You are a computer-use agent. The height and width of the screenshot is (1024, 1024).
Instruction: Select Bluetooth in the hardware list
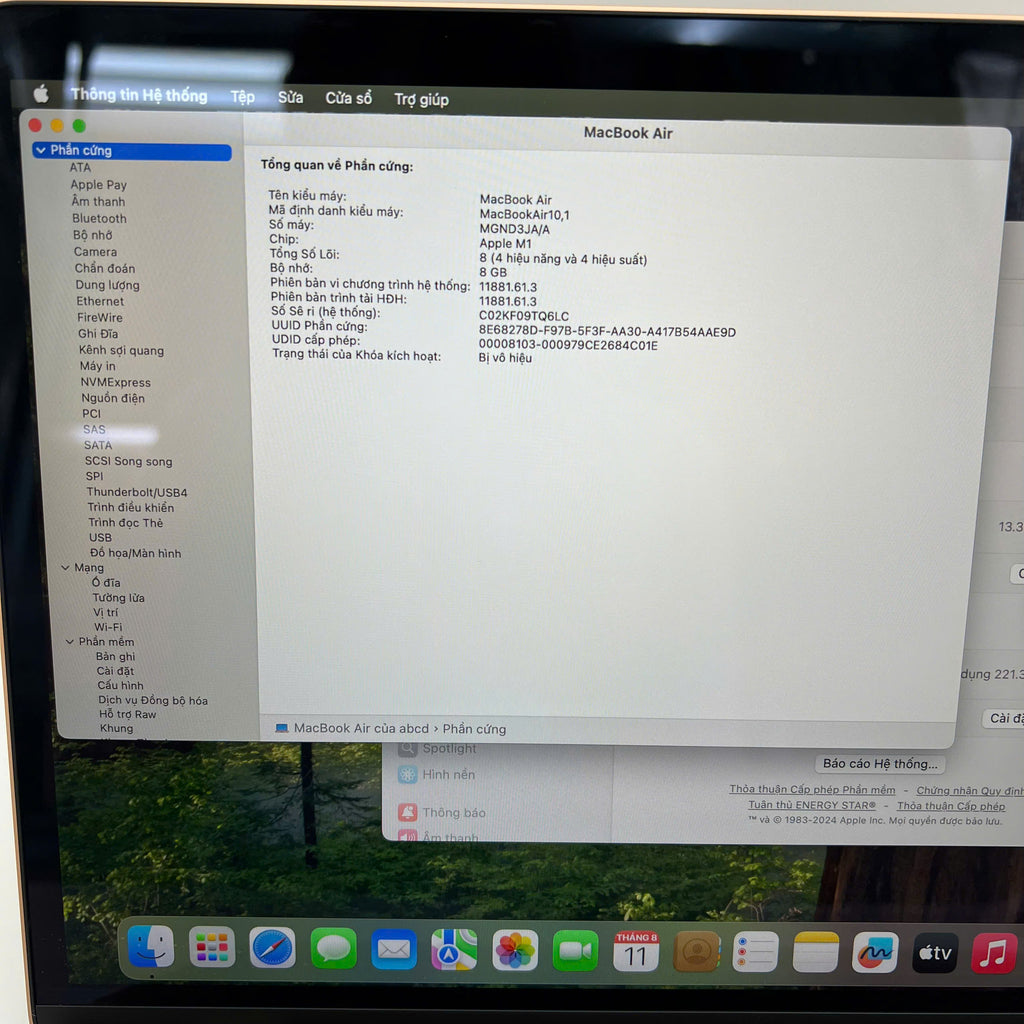pos(99,219)
